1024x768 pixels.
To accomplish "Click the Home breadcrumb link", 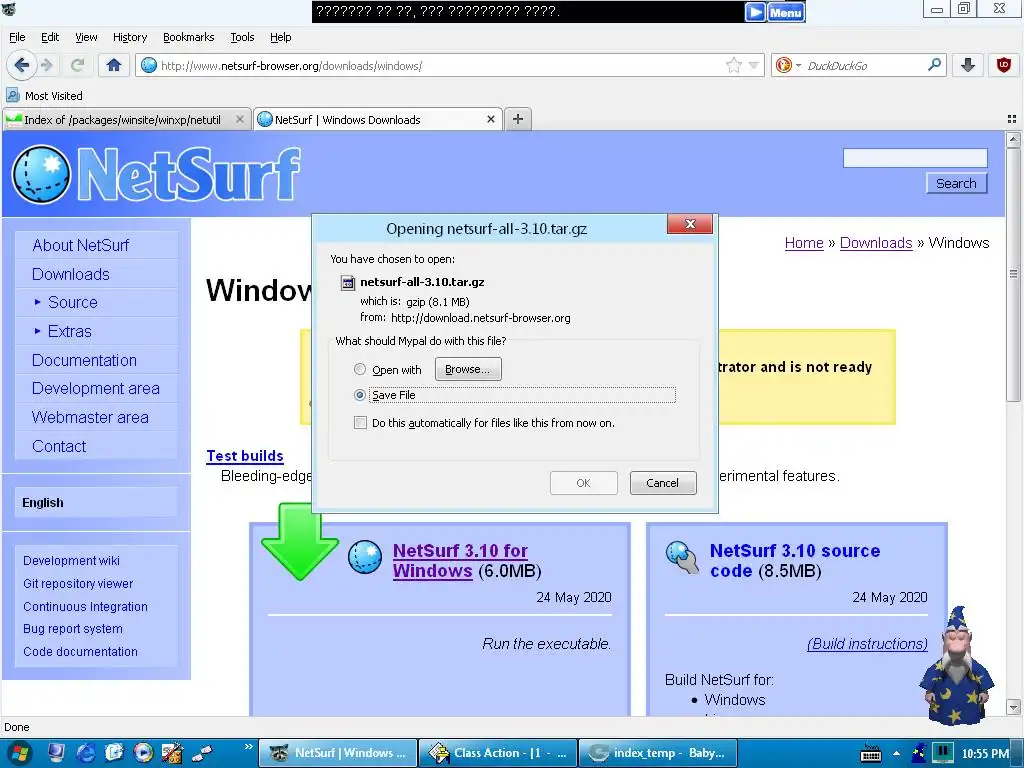I will (804, 243).
